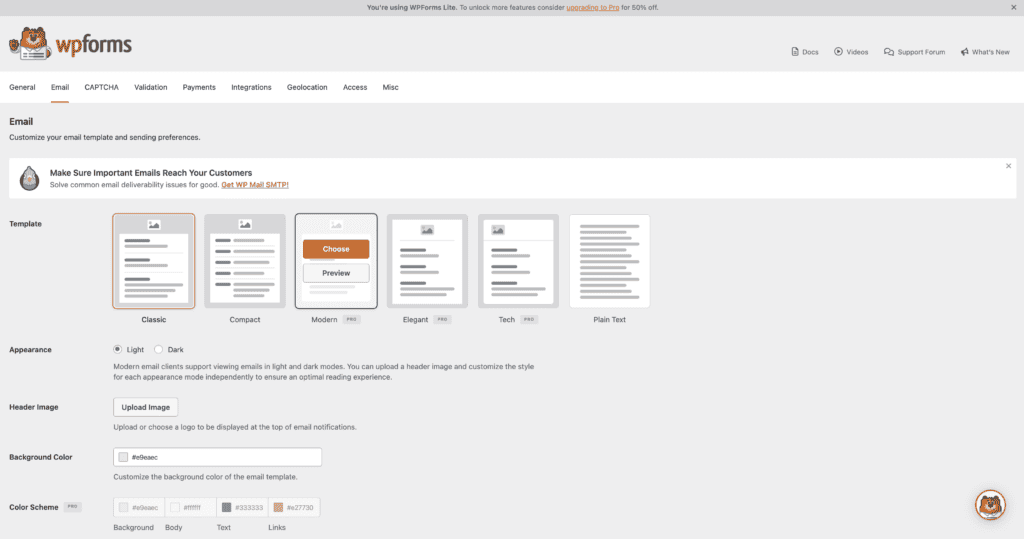Open the Misc tab
This screenshot has width=1024, height=539.
click(x=391, y=87)
